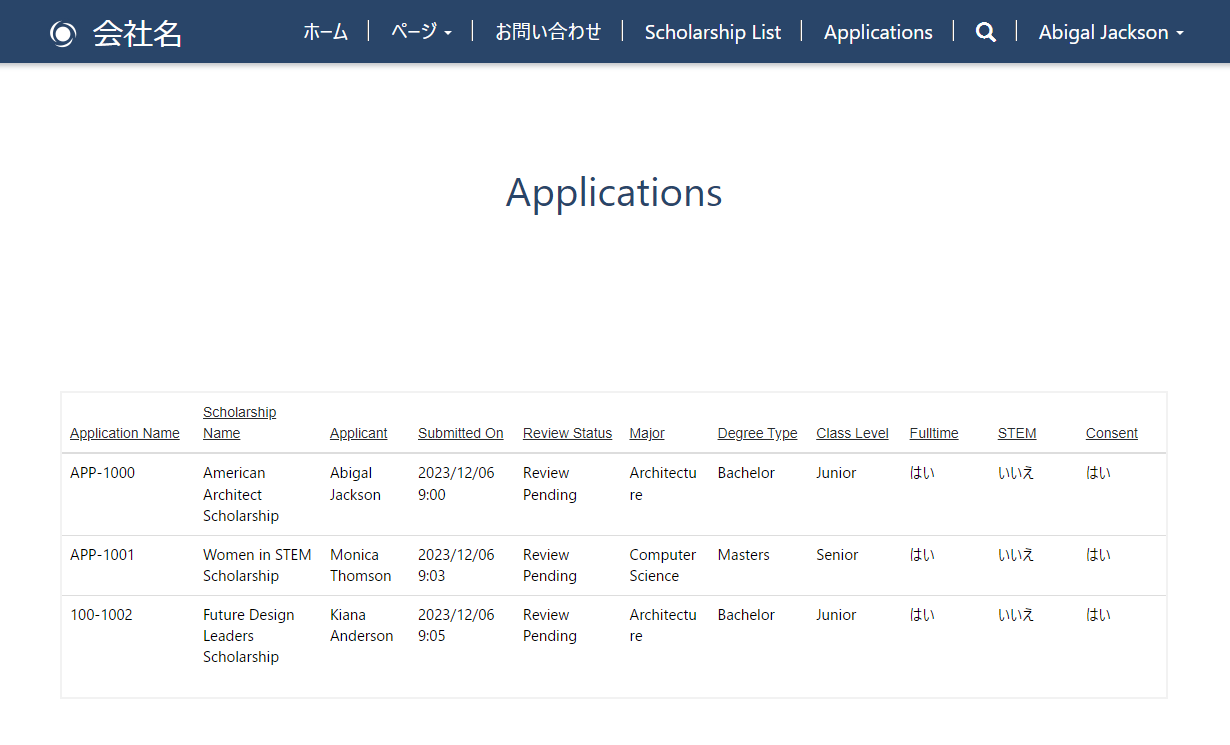Sort the table by Review Status
The width and height of the screenshot is (1230, 745).
(566, 432)
